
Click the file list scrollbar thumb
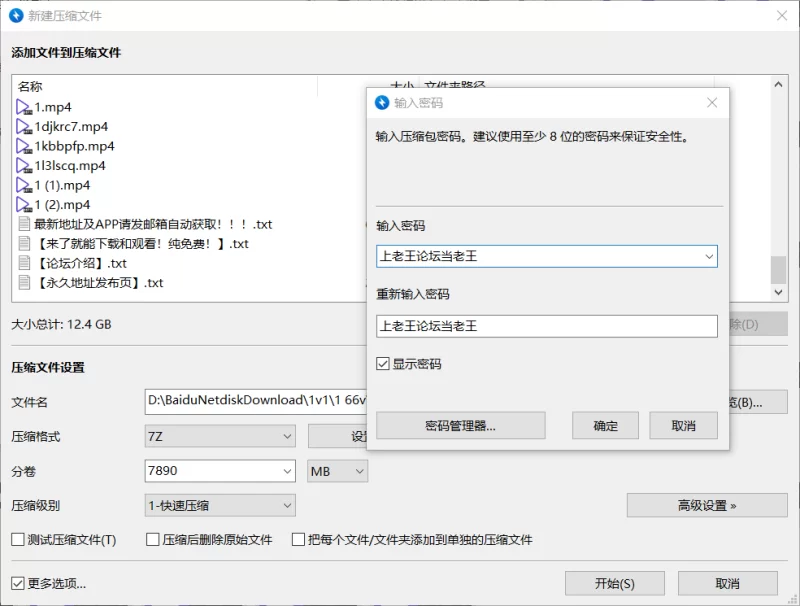pyautogui.click(x=778, y=269)
